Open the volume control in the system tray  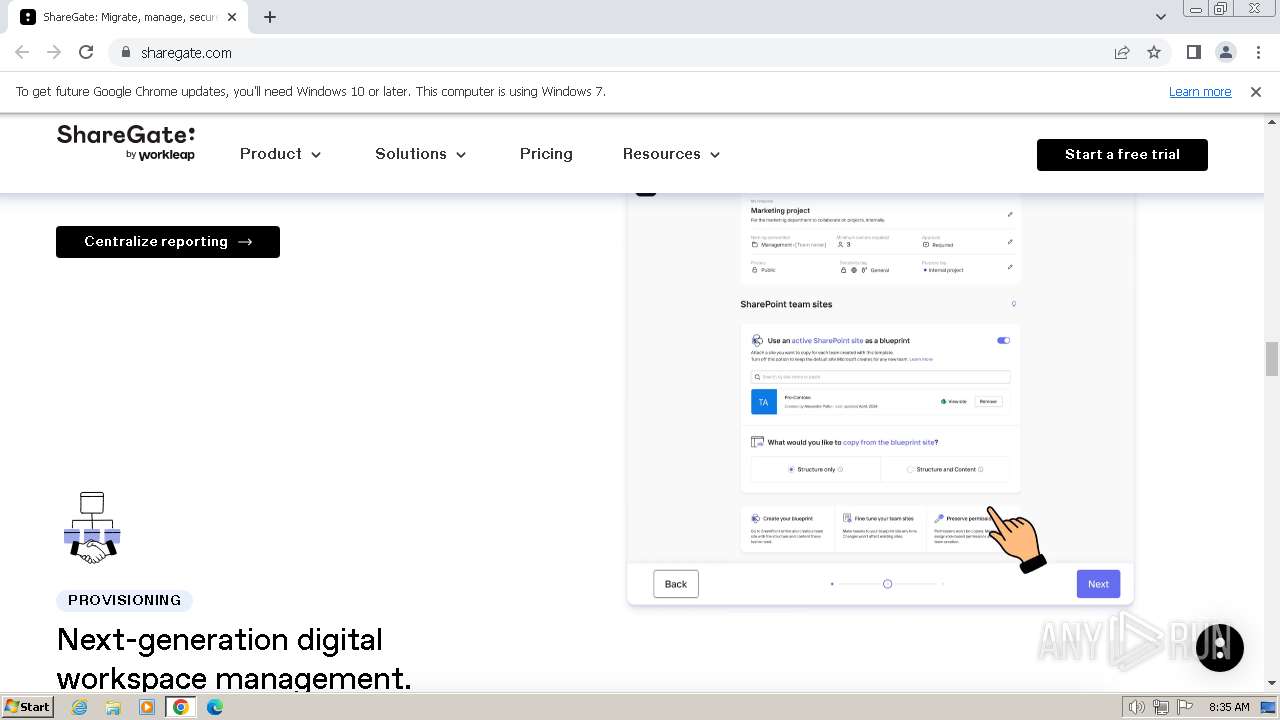(x=1137, y=707)
